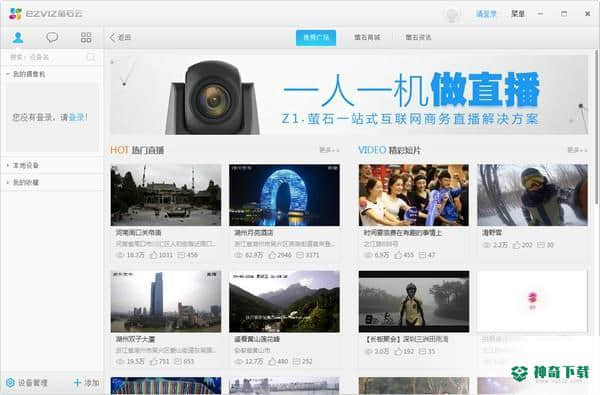Click the 遥看黄山莲花峰 video title
The height and width of the screenshot is (395, 600).
pyautogui.click(x=257, y=339)
